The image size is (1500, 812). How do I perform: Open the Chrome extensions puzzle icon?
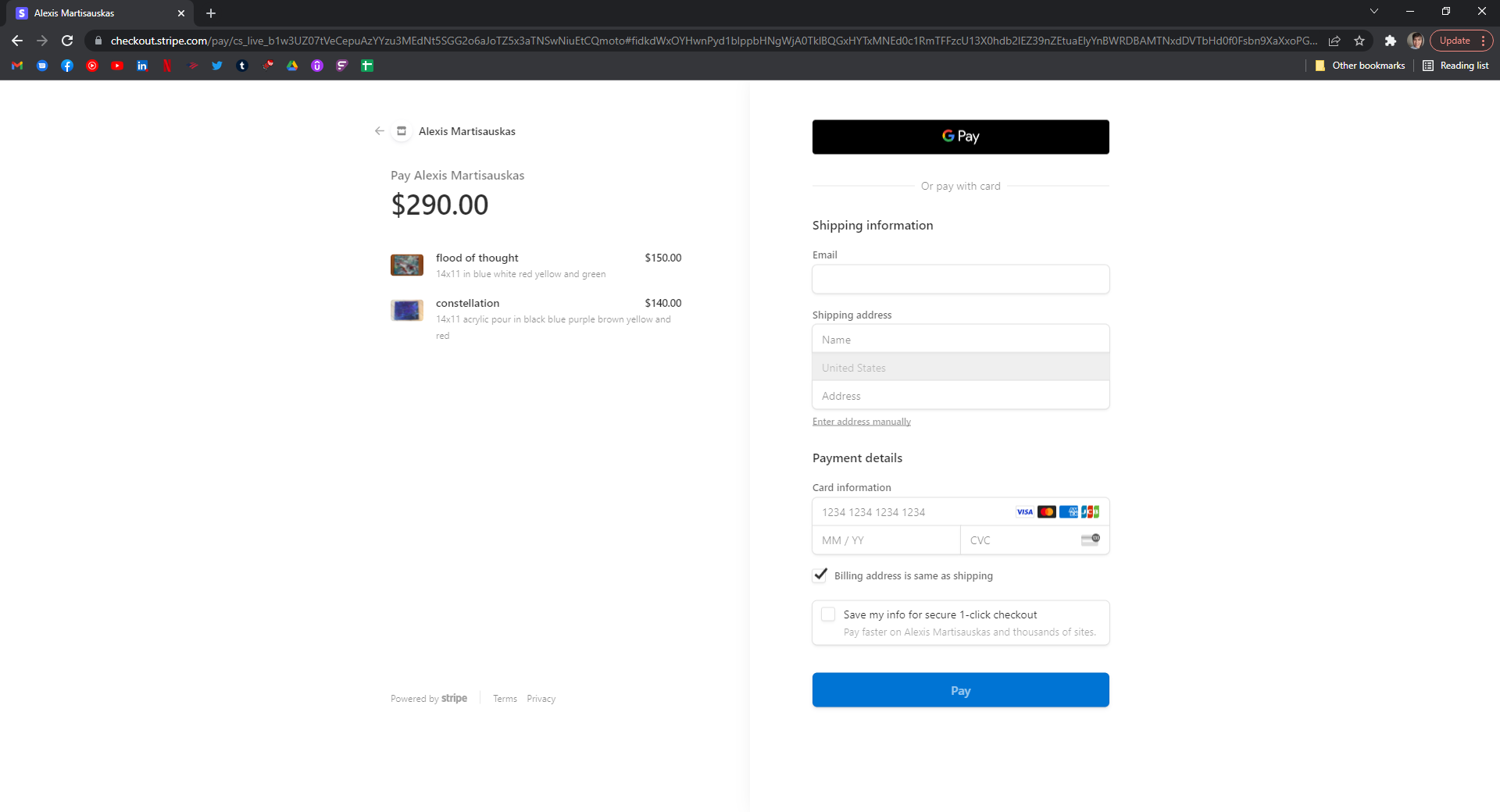click(1390, 41)
